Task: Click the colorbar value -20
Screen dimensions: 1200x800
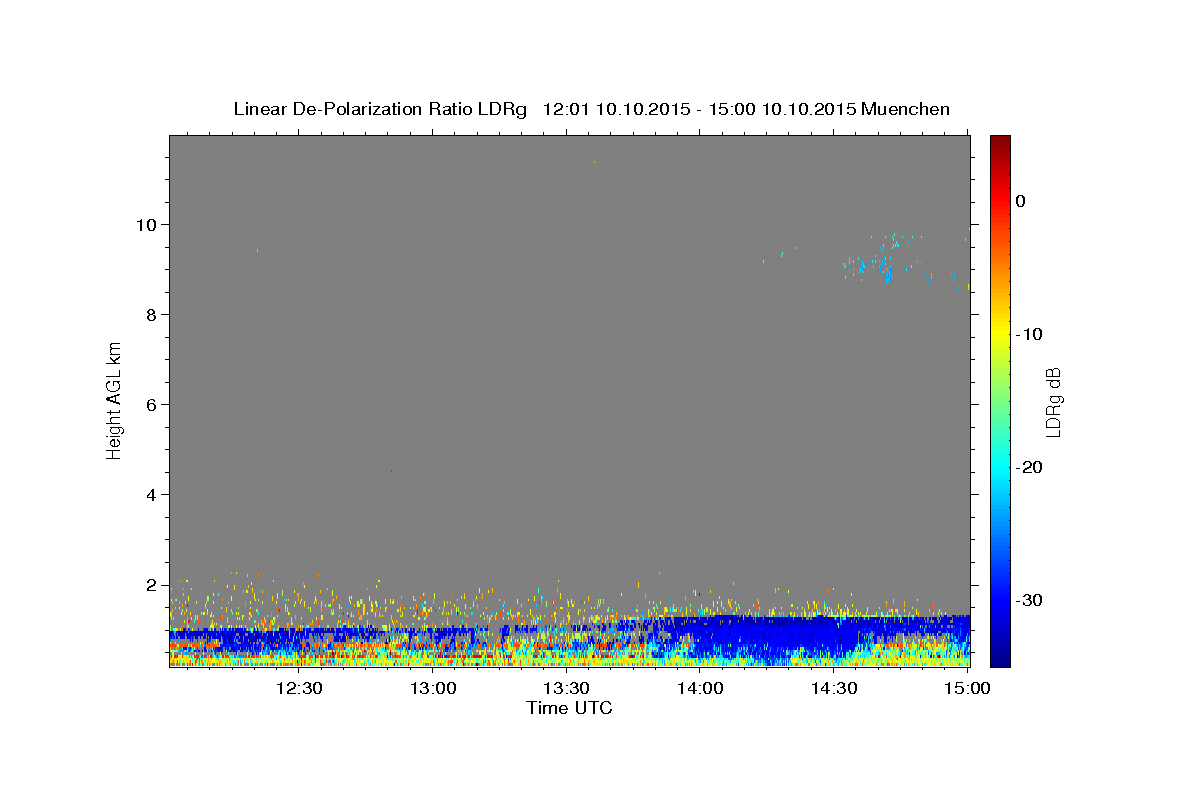Action: 1029,467
